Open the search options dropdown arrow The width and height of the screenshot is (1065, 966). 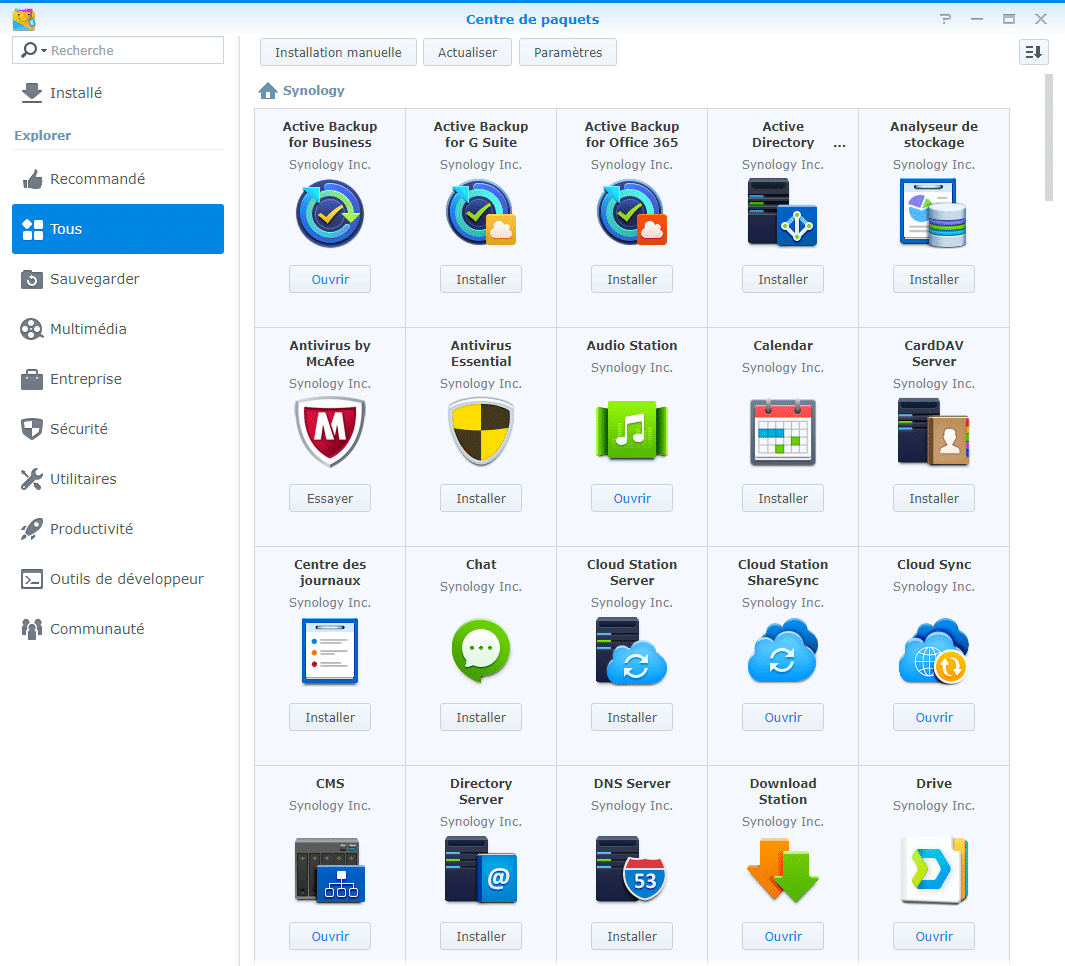44,51
